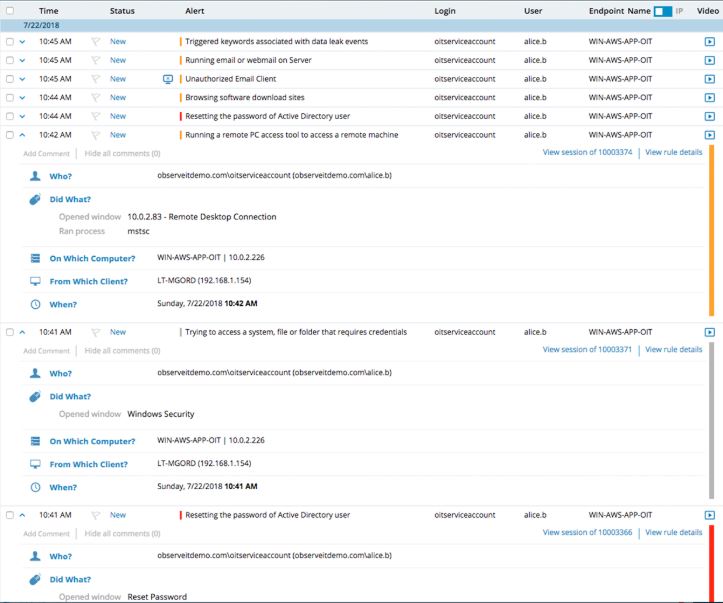Open View rule details for the credentials alert
Screen dimensions: 723x603
click(673, 350)
